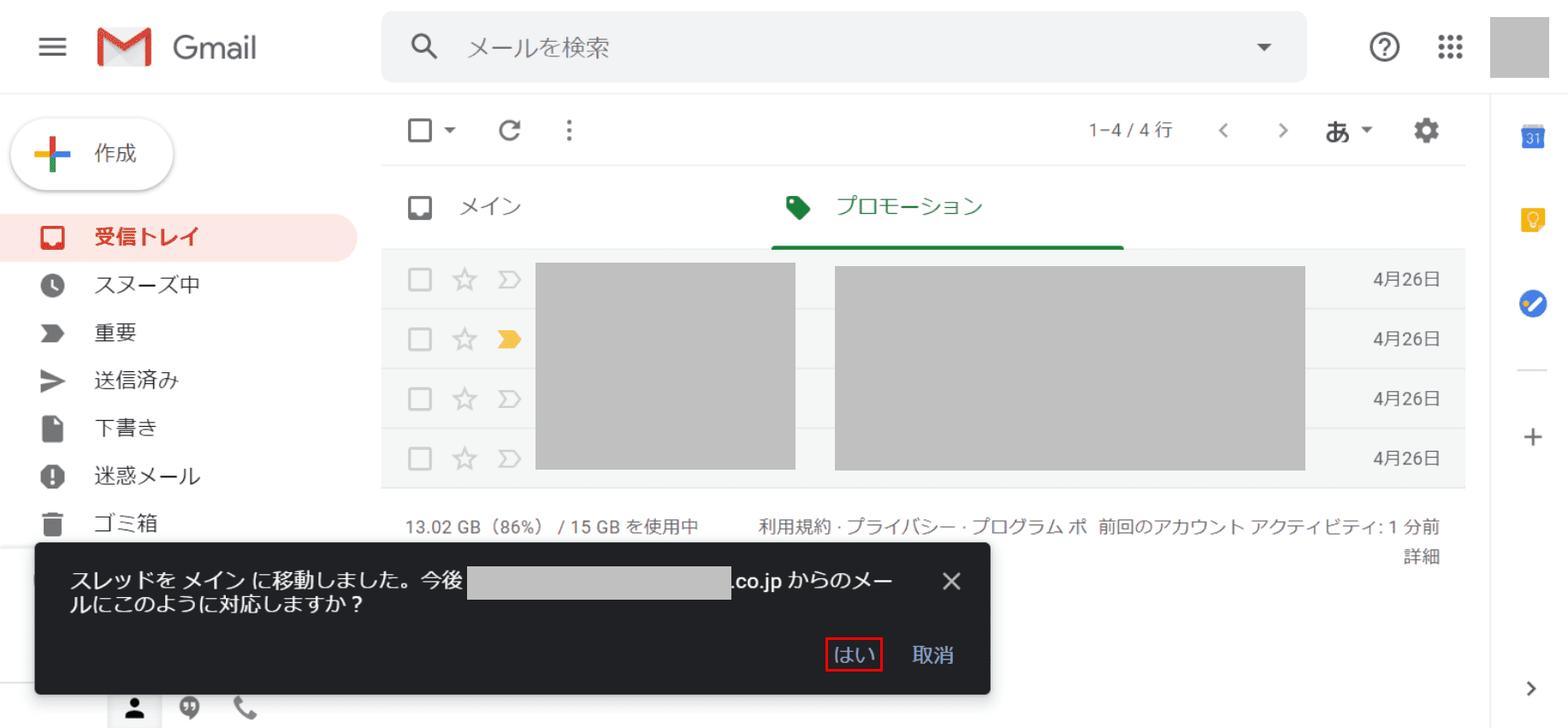Open the 利用規約 link

point(795,527)
